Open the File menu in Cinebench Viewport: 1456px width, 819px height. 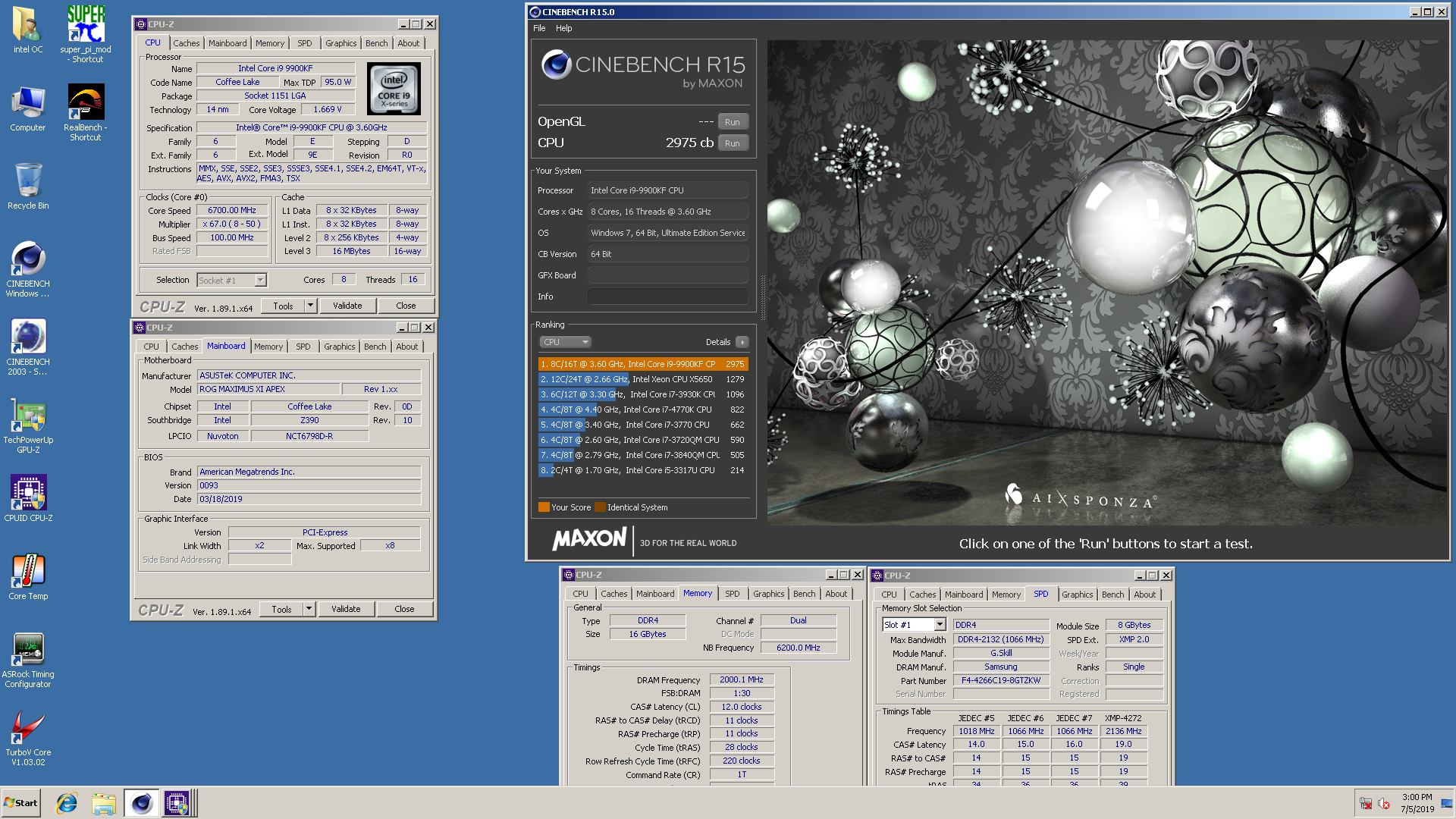pyautogui.click(x=539, y=28)
